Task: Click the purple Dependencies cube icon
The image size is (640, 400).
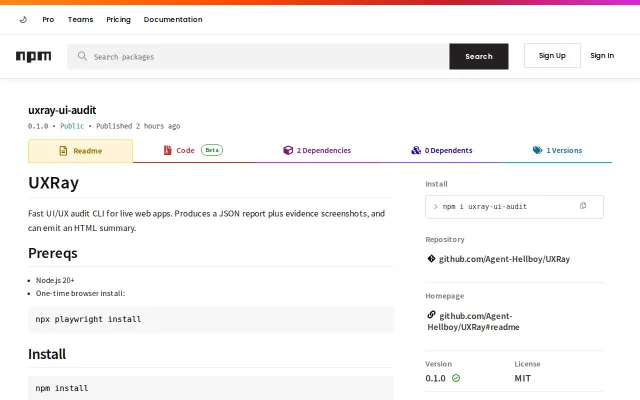Action: pos(288,150)
